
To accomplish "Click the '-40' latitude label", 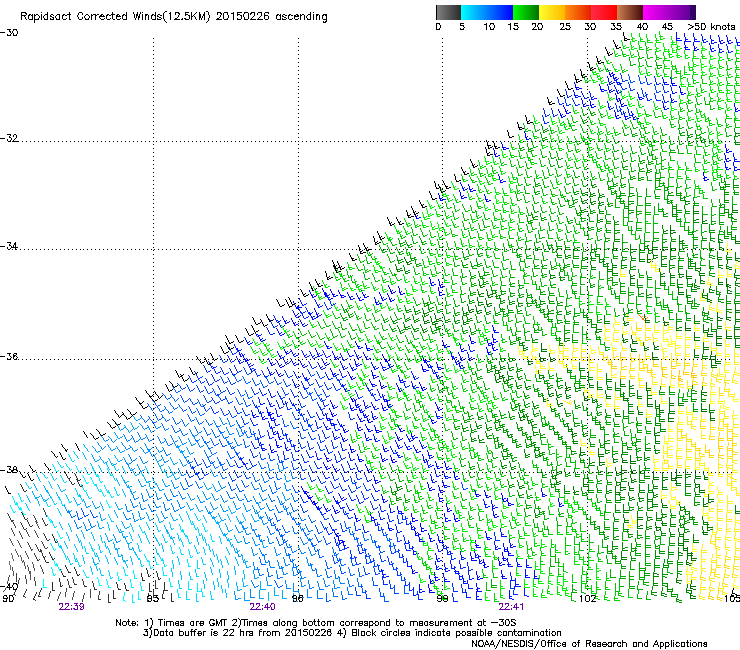I will pos(9,587).
